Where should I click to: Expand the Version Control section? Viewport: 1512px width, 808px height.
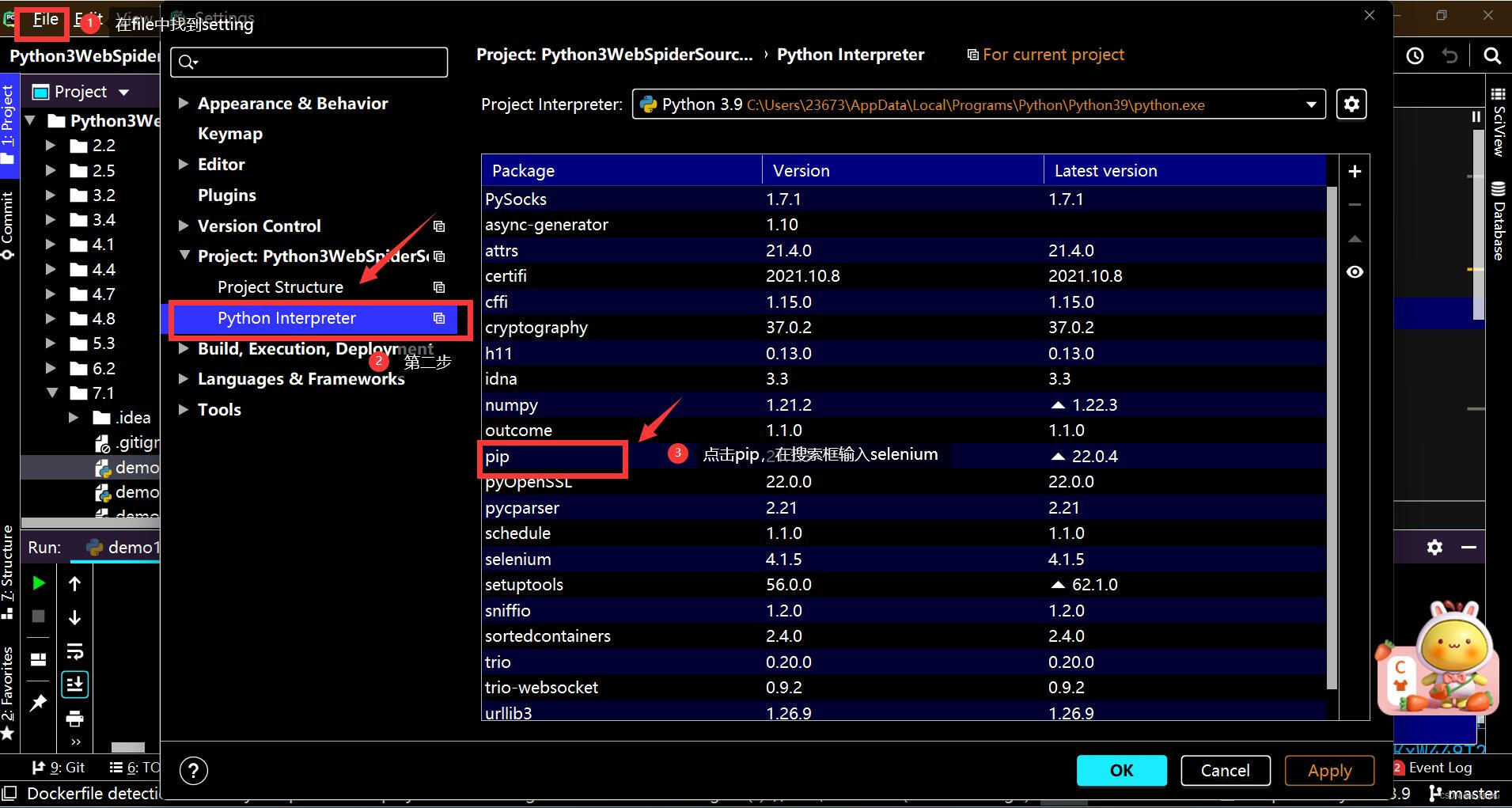(184, 226)
